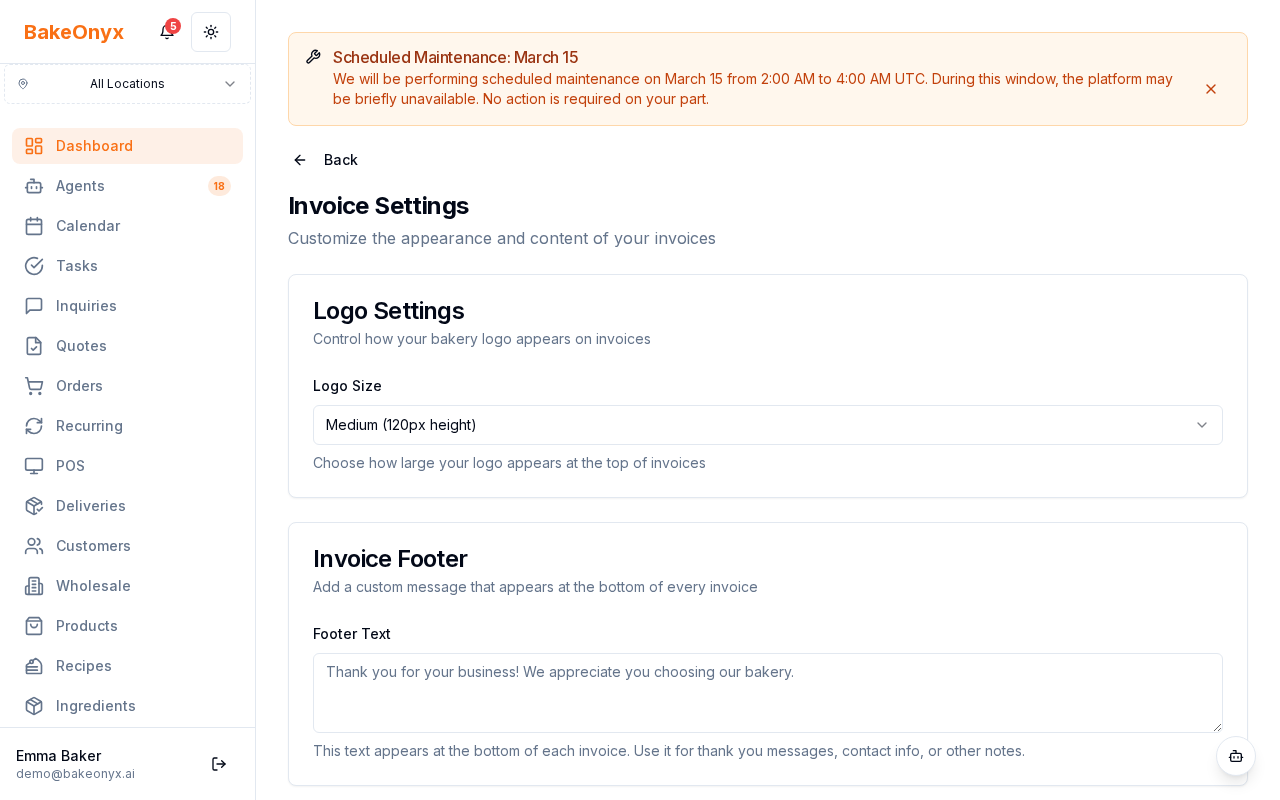Navigate to Inquiries
The height and width of the screenshot is (800, 1280).
pyautogui.click(x=127, y=306)
